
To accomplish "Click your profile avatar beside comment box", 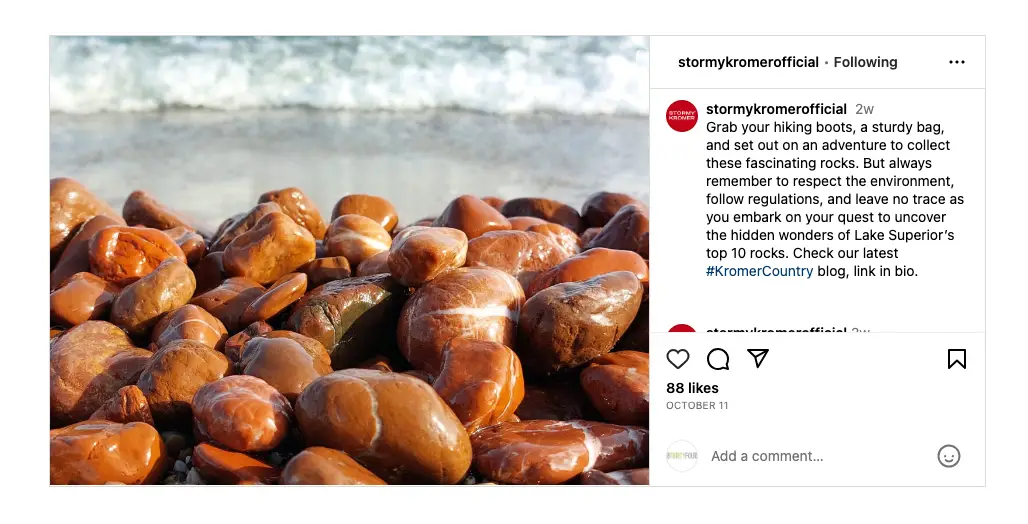I will pyautogui.click(x=682, y=456).
